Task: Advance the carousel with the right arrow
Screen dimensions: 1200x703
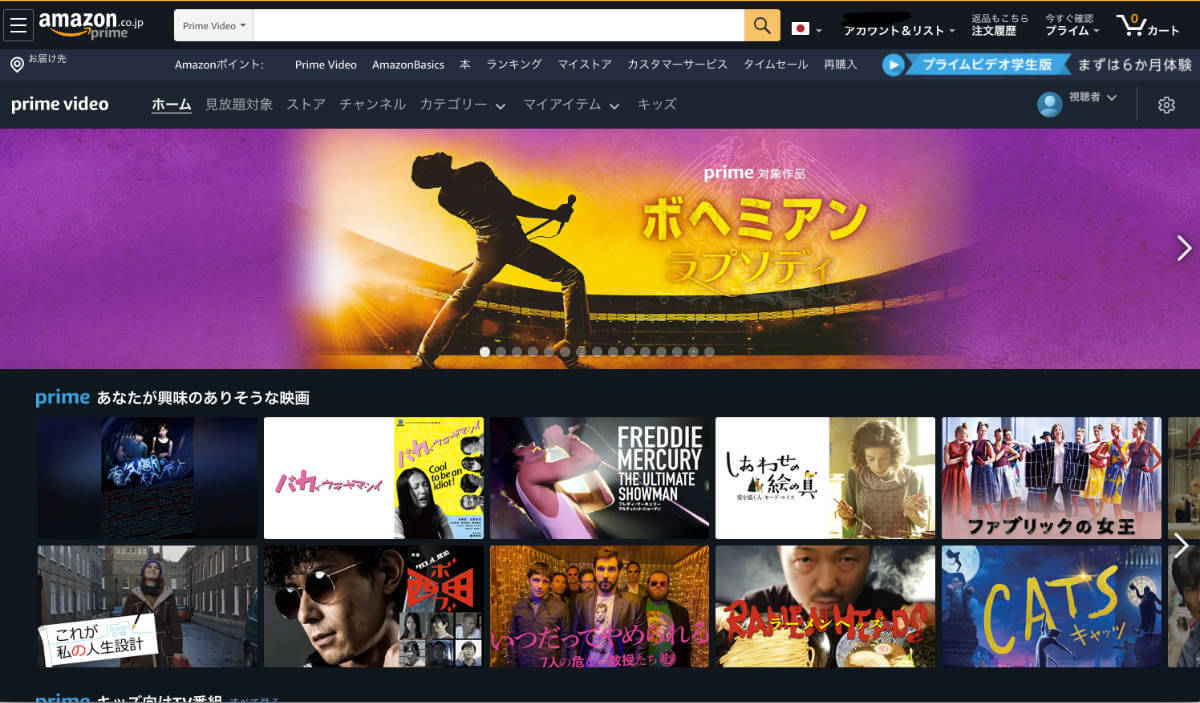Action: [x=1184, y=248]
